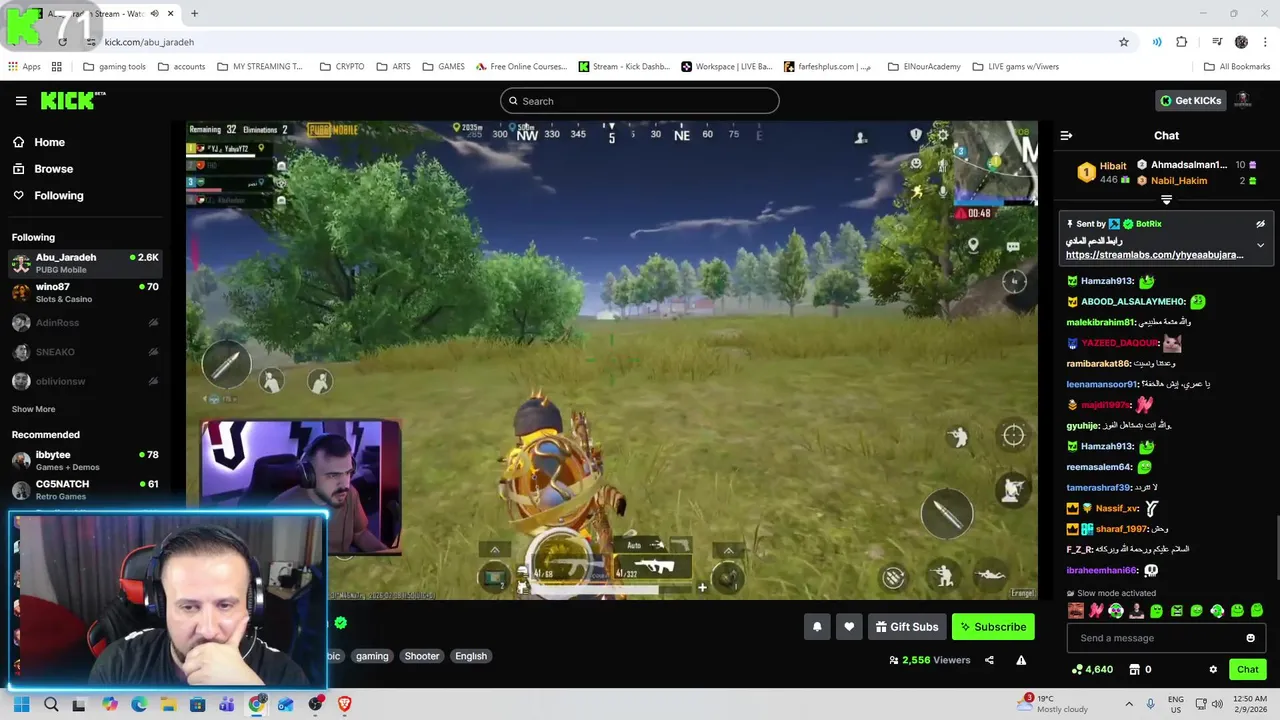Image resolution: width=1280 pixels, height=720 pixels.
Task: Open the channel points 4,640 balance
Action: pyautogui.click(x=1091, y=669)
